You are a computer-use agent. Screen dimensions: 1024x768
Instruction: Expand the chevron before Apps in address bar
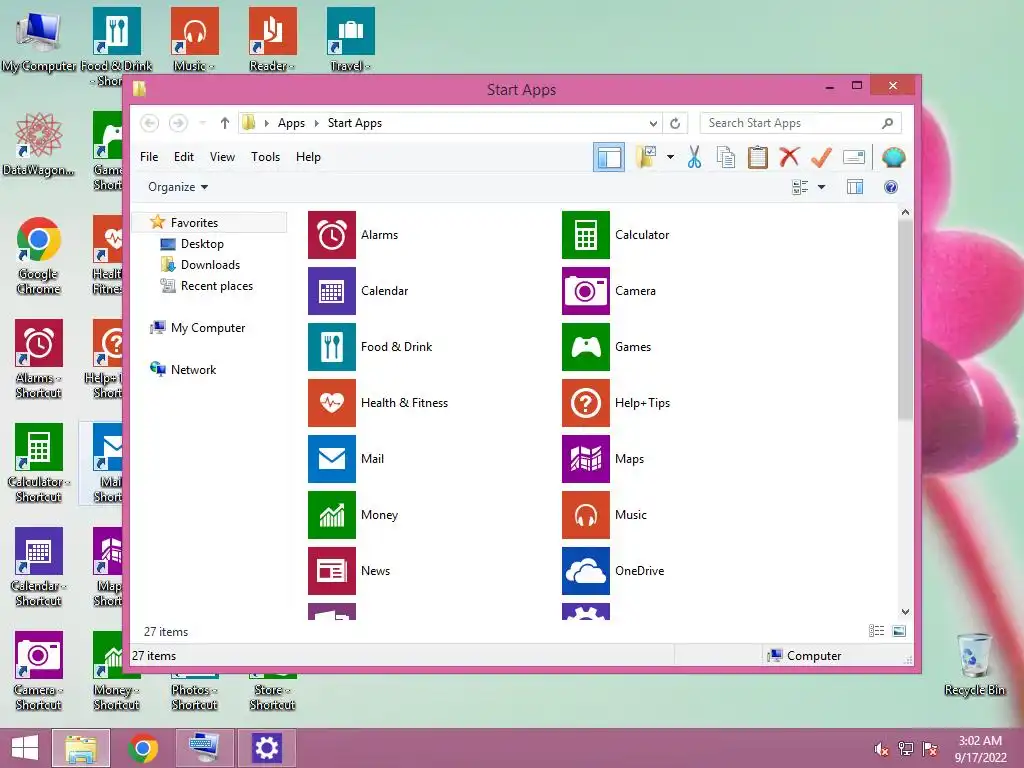point(266,123)
